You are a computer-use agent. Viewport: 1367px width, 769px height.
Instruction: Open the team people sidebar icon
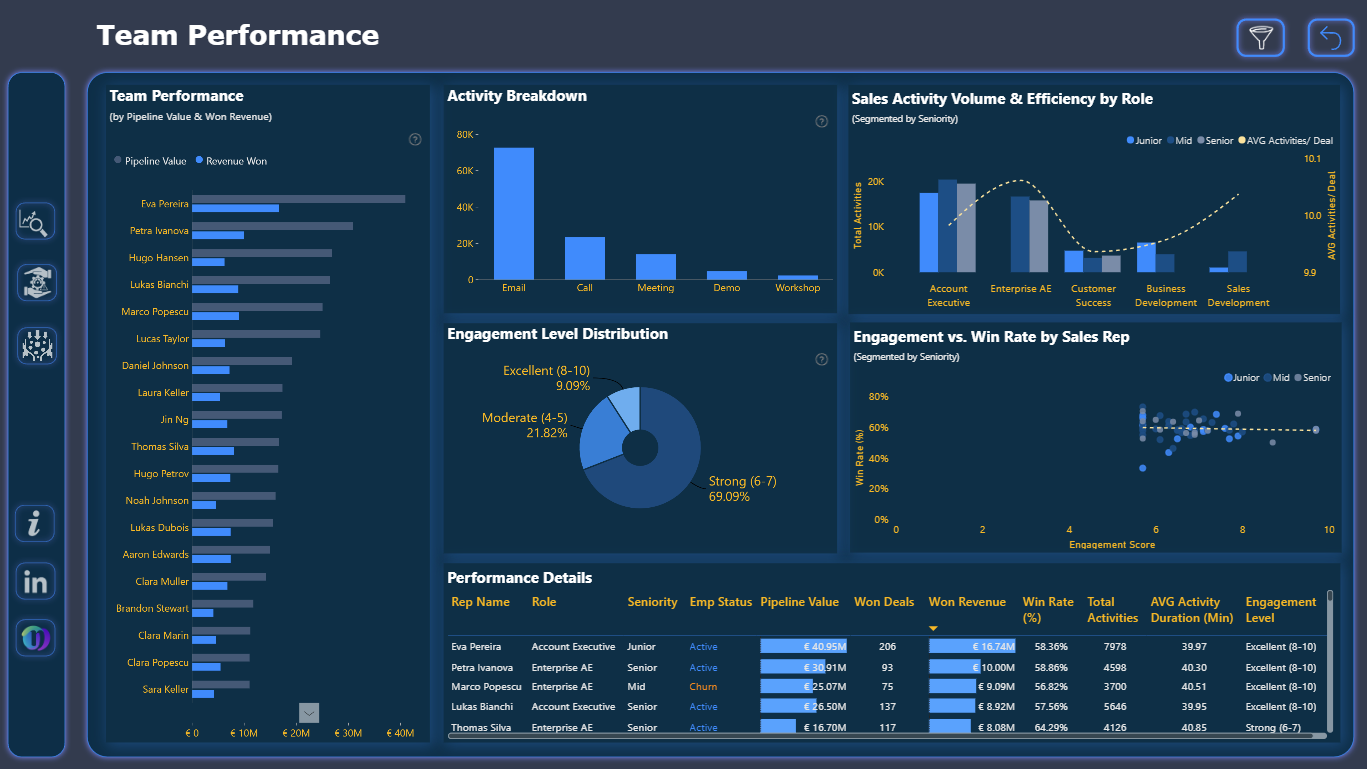point(36,346)
